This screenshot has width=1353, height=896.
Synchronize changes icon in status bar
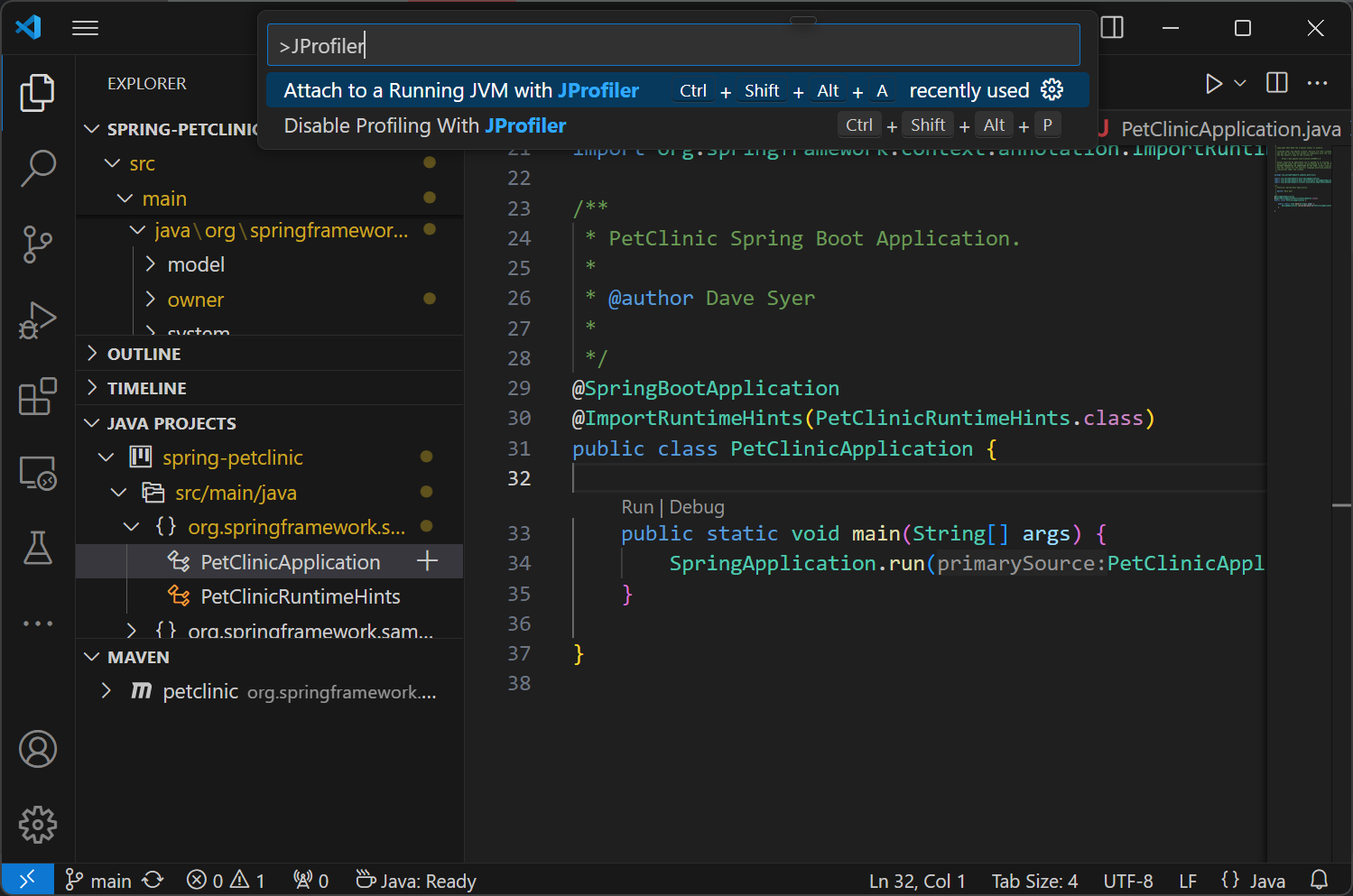153,880
